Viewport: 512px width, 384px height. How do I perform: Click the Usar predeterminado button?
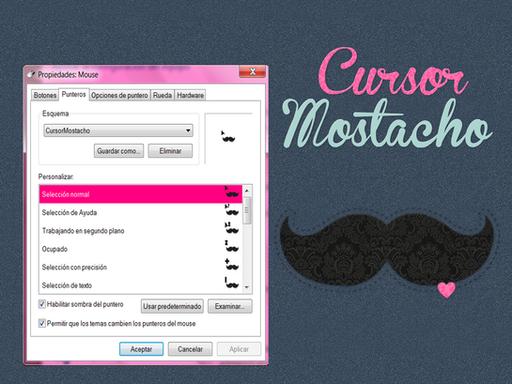pos(172,306)
